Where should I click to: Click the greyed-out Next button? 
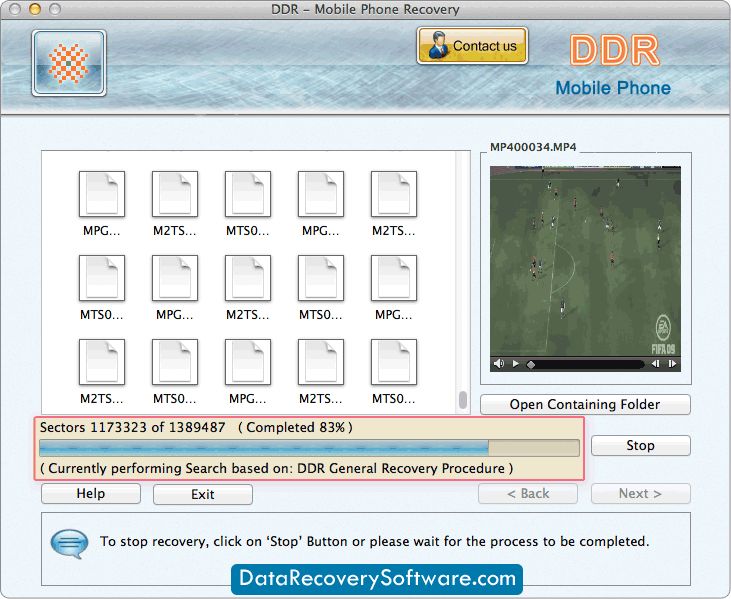[641, 494]
